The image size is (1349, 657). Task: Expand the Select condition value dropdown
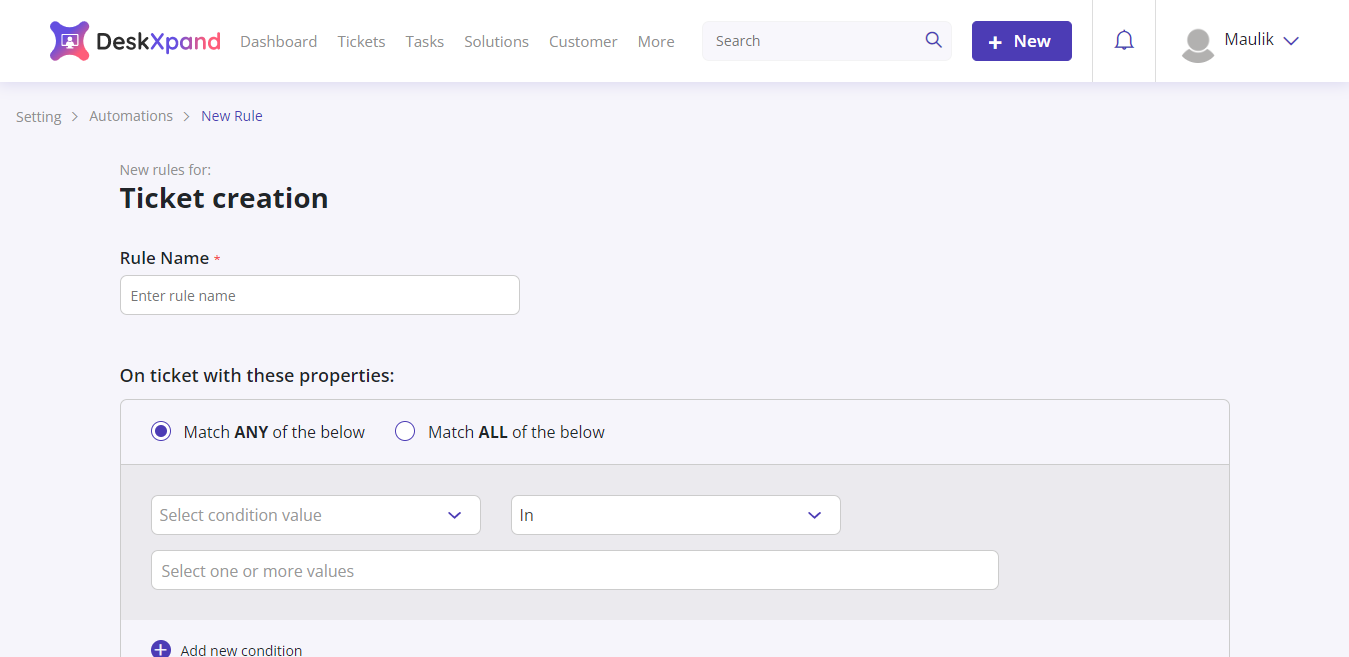[x=315, y=514]
